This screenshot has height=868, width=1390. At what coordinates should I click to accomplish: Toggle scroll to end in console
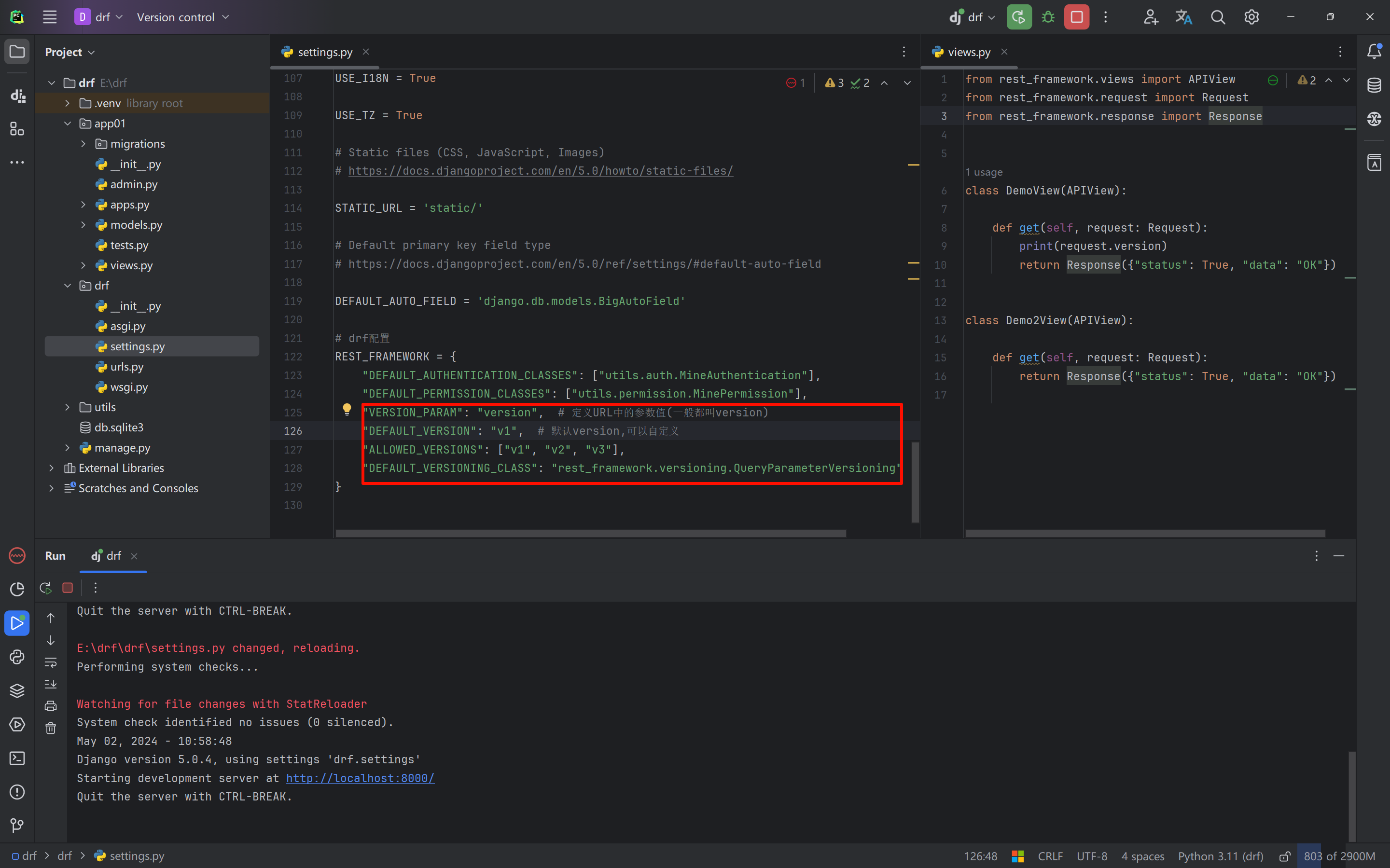(51, 684)
